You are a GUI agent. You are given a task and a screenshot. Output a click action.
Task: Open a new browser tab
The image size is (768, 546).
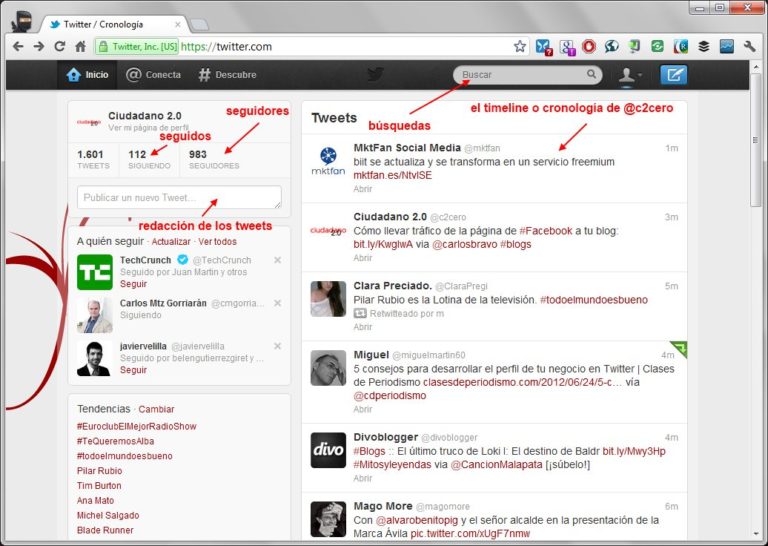(199, 24)
